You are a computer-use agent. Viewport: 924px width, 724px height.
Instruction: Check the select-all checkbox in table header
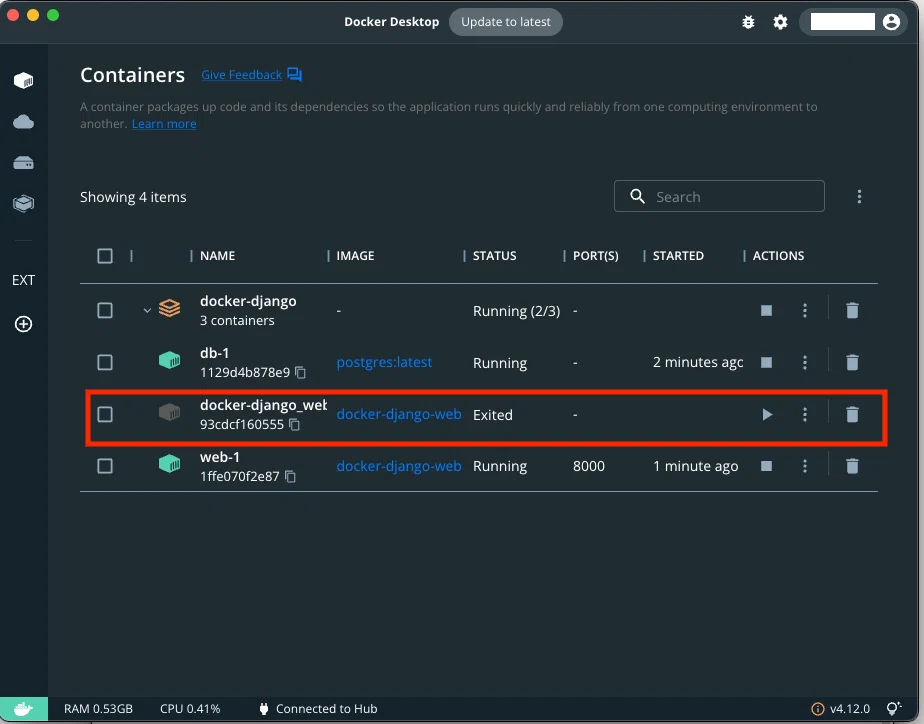[x=105, y=255]
